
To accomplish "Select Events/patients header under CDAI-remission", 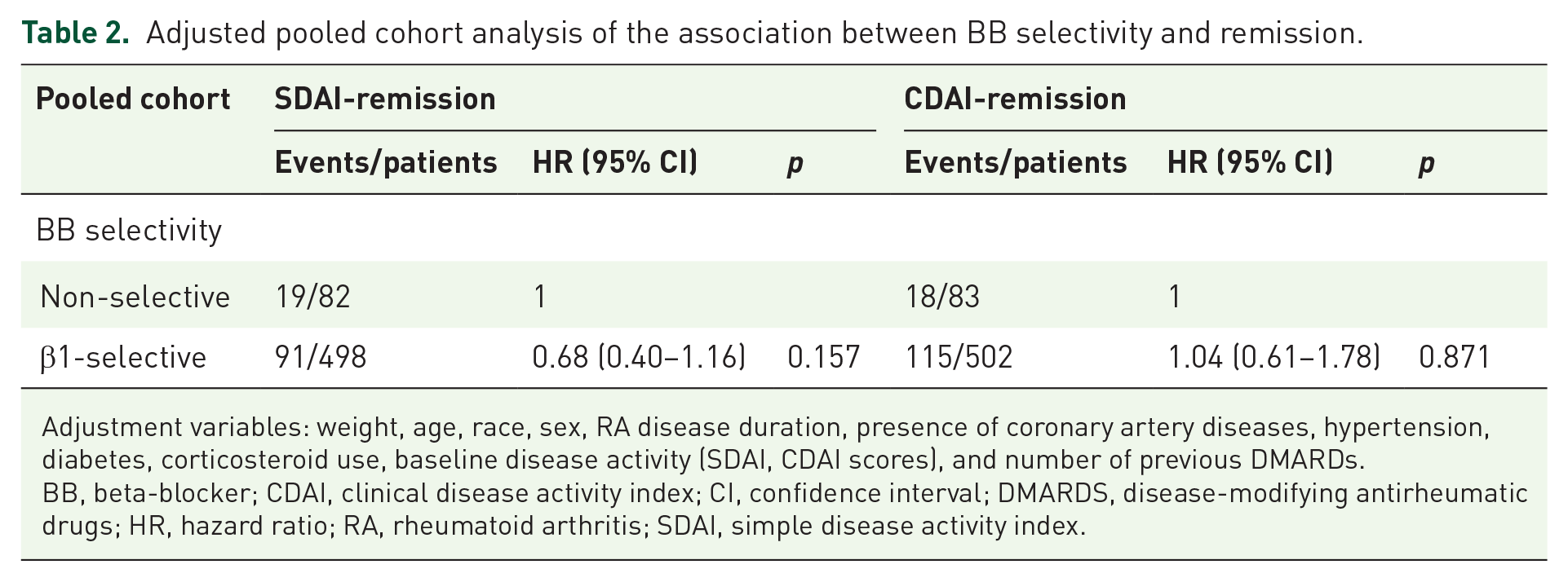I will click(x=1016, y=163).
